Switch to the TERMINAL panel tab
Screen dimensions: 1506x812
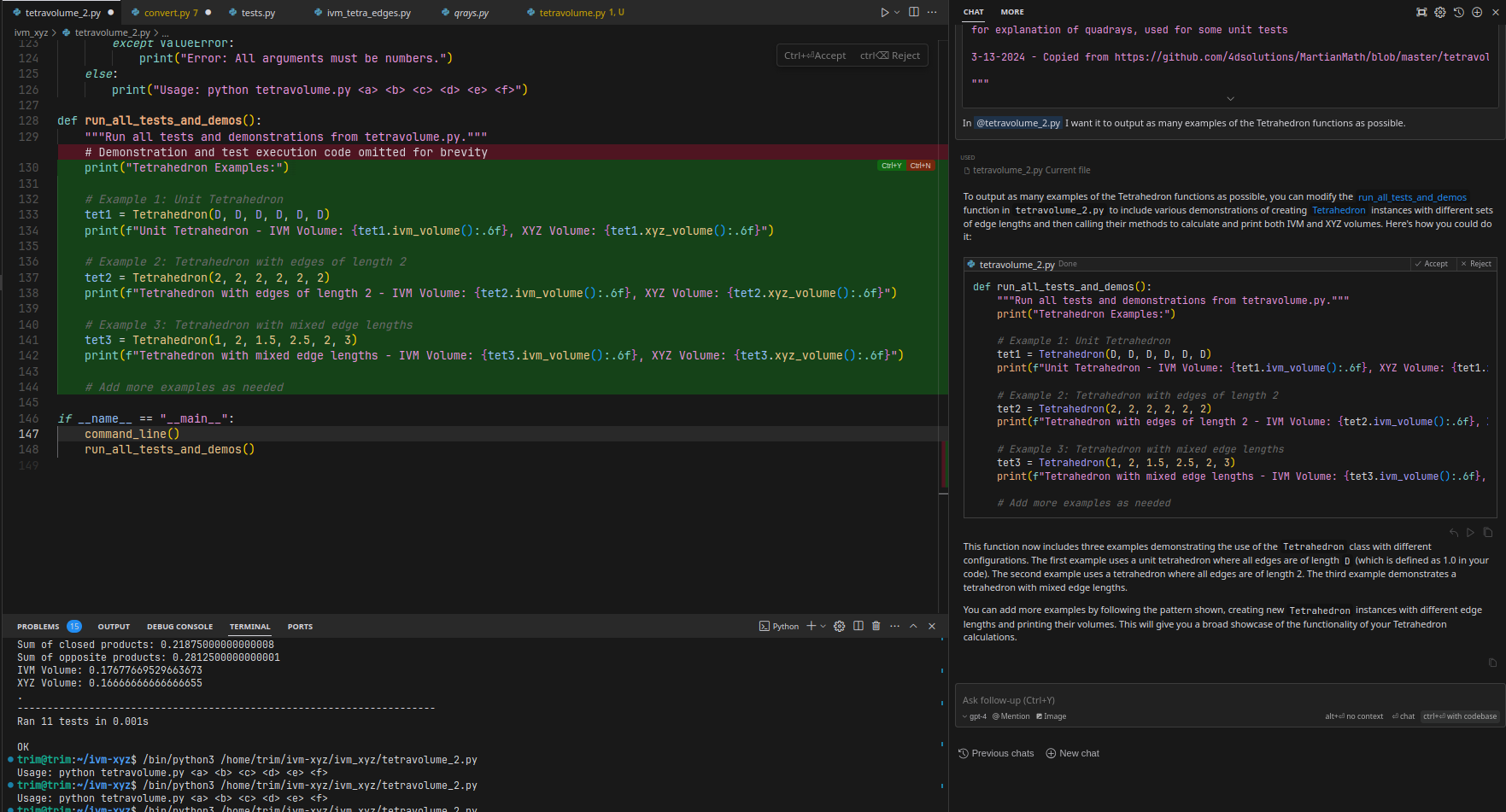[x=249, y=627]
